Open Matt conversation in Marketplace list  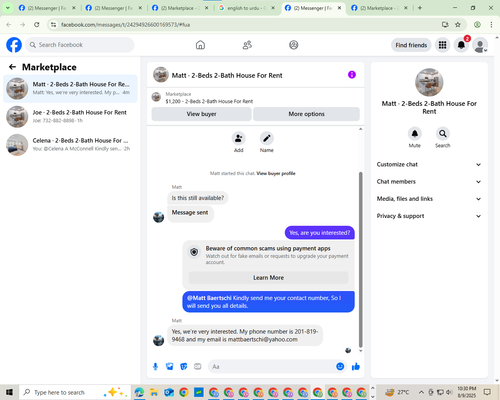[x=70, y=89]
